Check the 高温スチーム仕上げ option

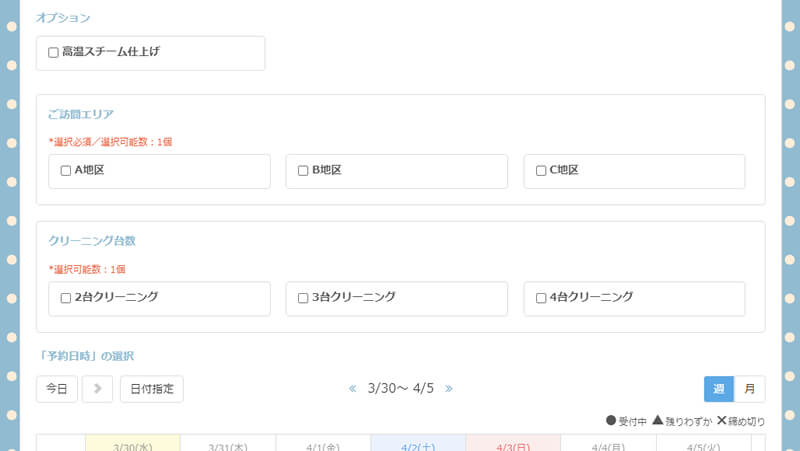(54, 53)
